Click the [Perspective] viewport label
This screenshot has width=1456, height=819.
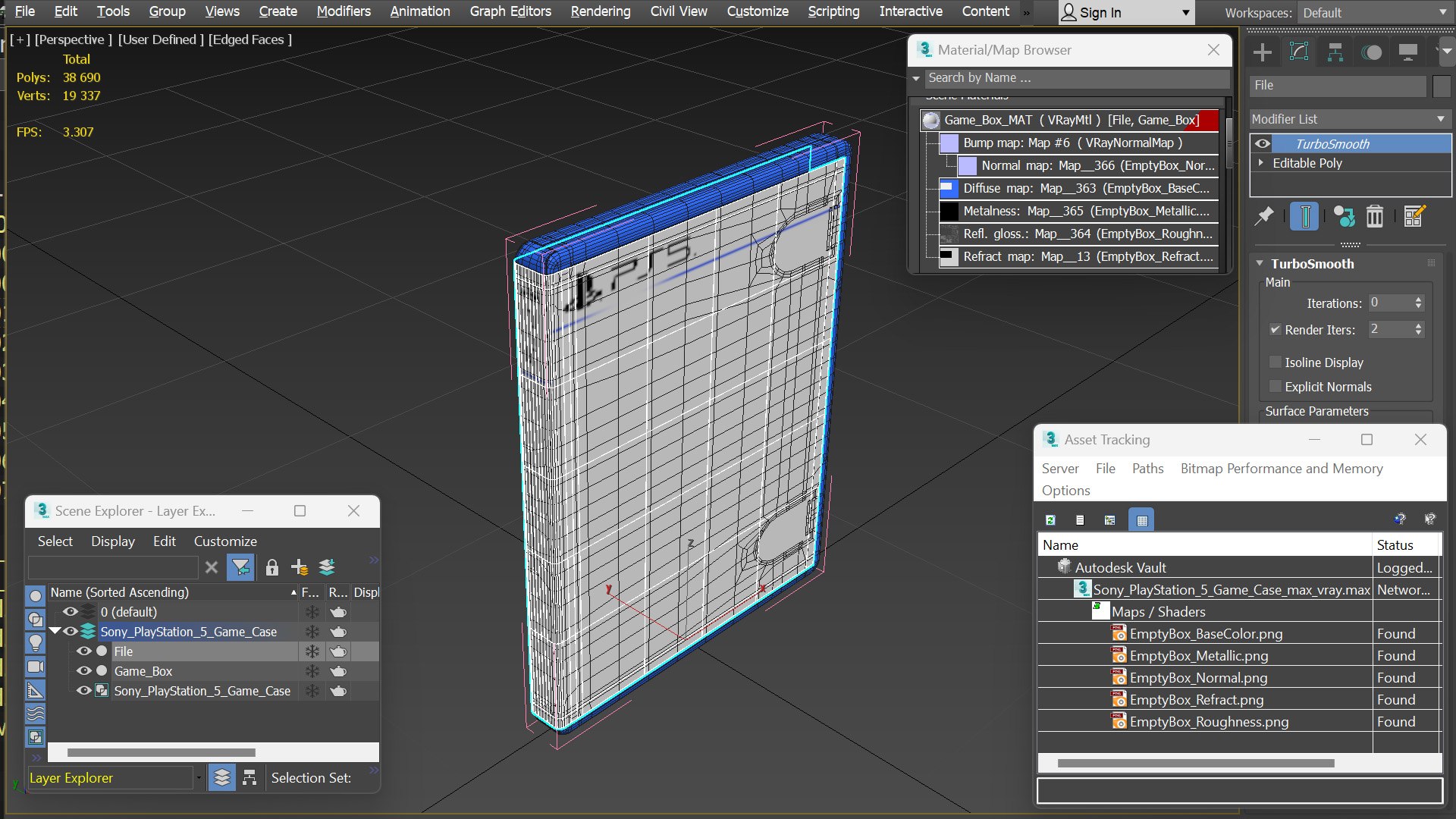74,39
